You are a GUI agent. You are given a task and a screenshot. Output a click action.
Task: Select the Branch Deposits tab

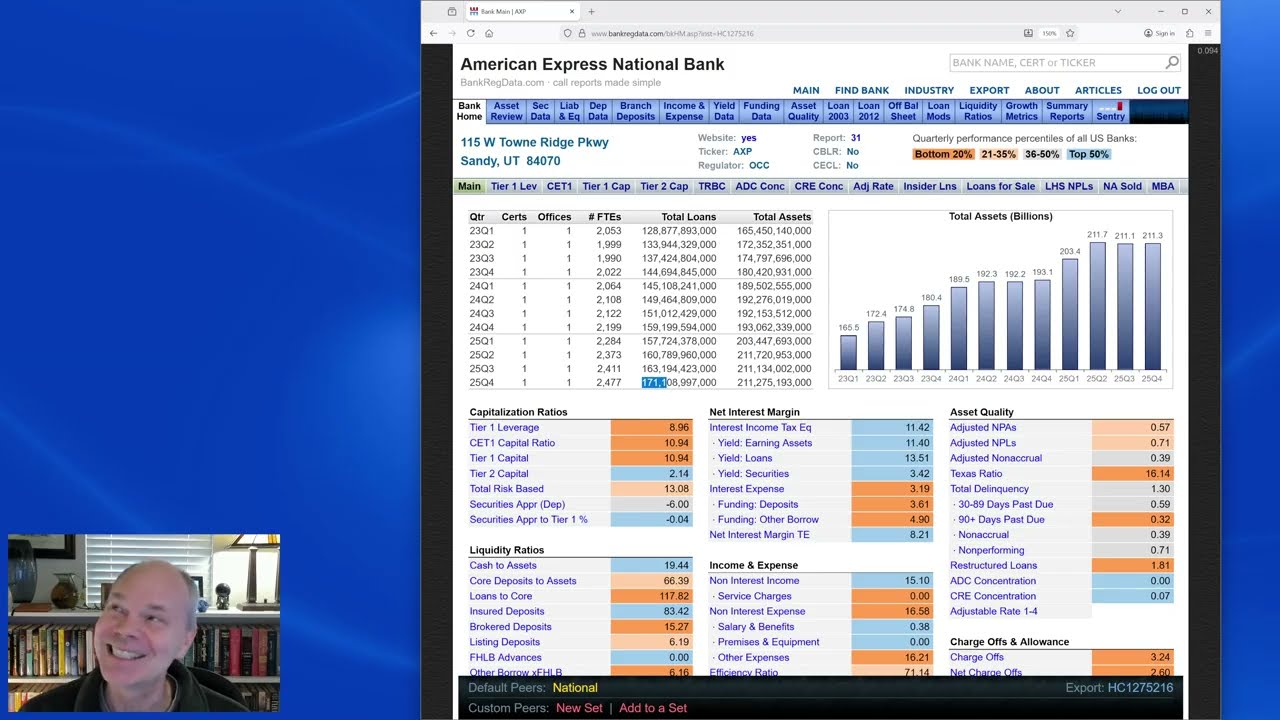click(635, 111)
